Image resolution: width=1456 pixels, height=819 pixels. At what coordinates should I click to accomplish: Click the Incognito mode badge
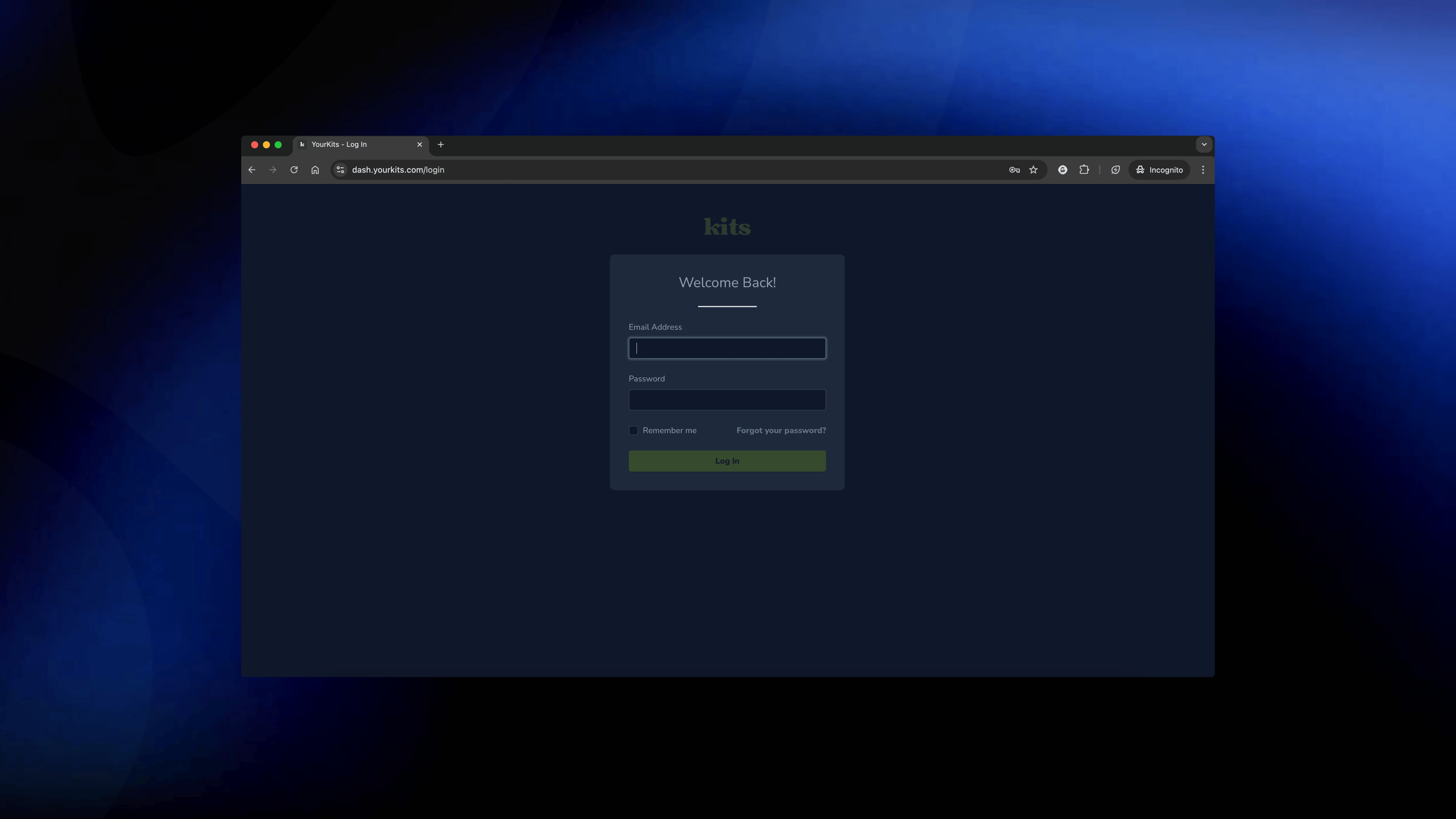[1159, 170]
